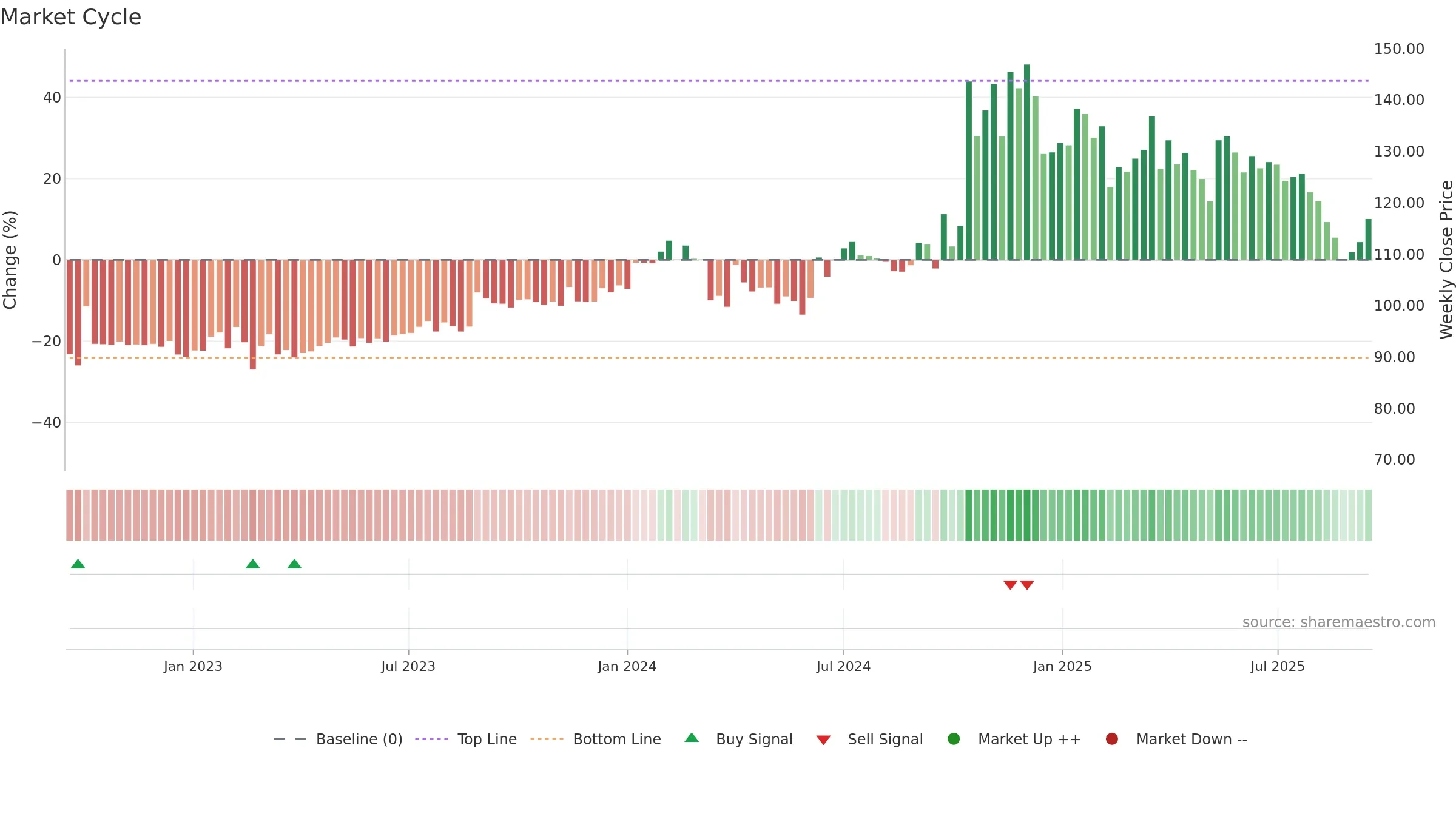Click the second red sell signal triangle
The width and height of the screenshot is (1456, 819).
click(1027, 585)
